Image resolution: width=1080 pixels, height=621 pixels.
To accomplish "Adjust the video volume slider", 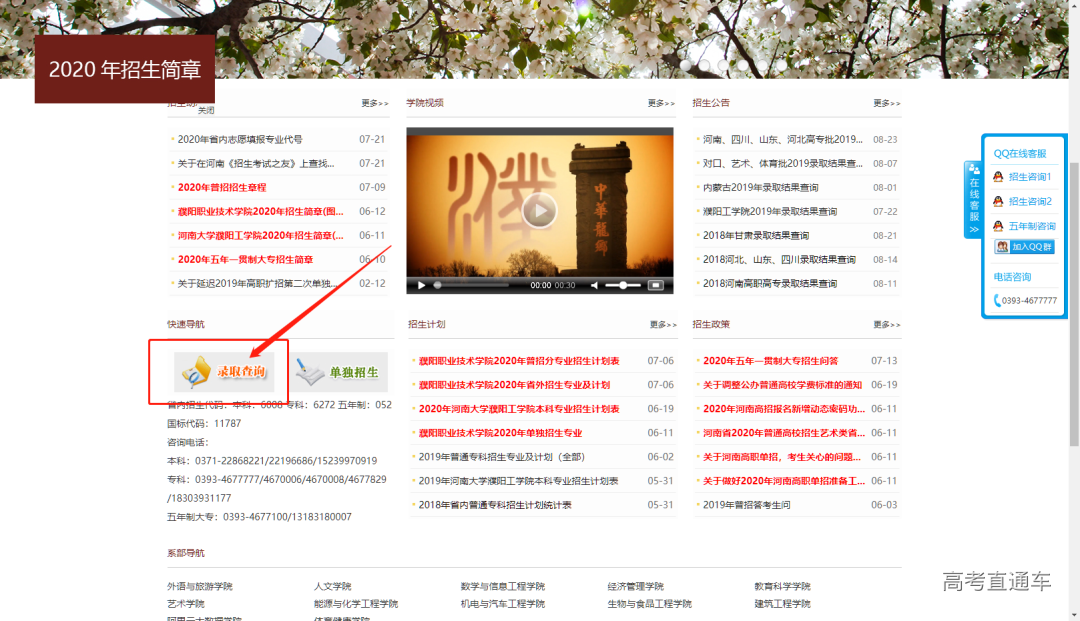I will pos(623,285).
